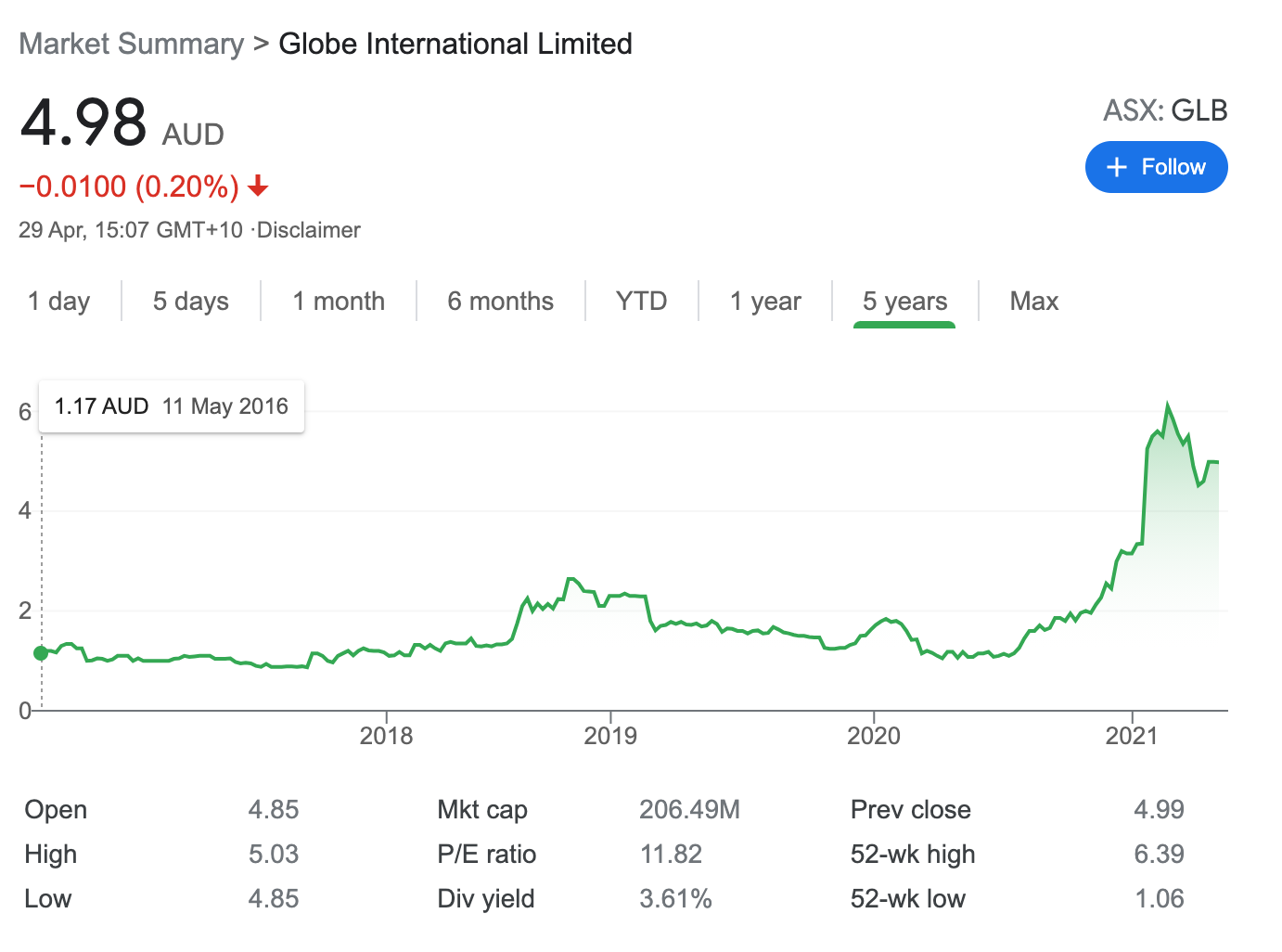The height and width of the screenshot is (952, 1282).
Task: Click the AUD currency label beside price
Action: tap(193, 135)
